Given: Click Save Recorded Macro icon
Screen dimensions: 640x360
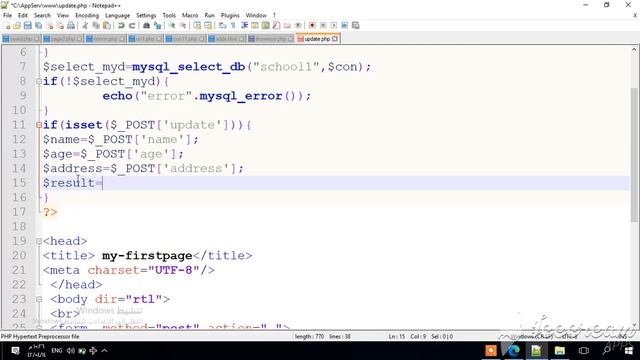Looking at the screenshot, I should (x=356, y=25).
